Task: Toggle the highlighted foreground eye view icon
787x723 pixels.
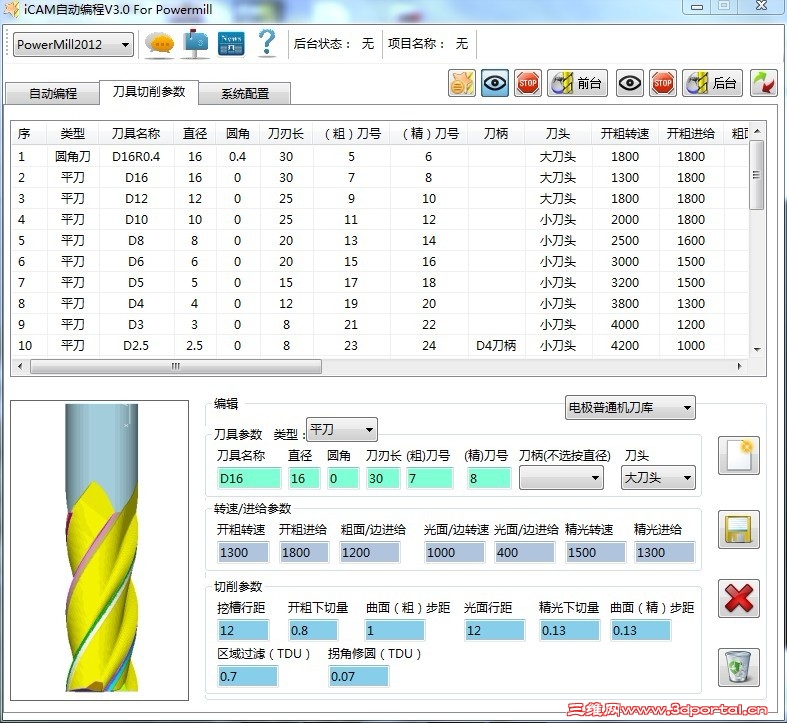Action: click(495, 83)
